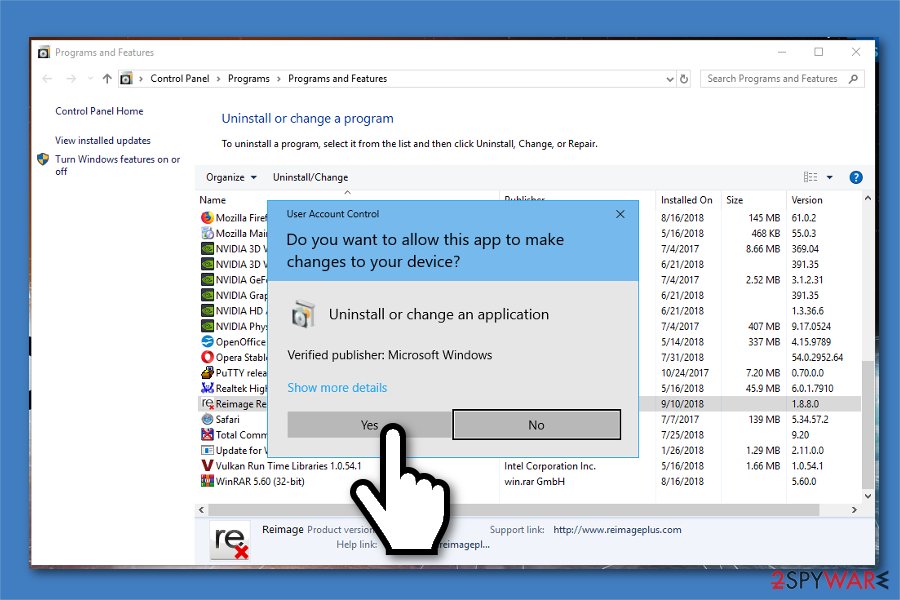Click the Safari program icon
This screenshot has height=600, width=900.
(207, 419)
